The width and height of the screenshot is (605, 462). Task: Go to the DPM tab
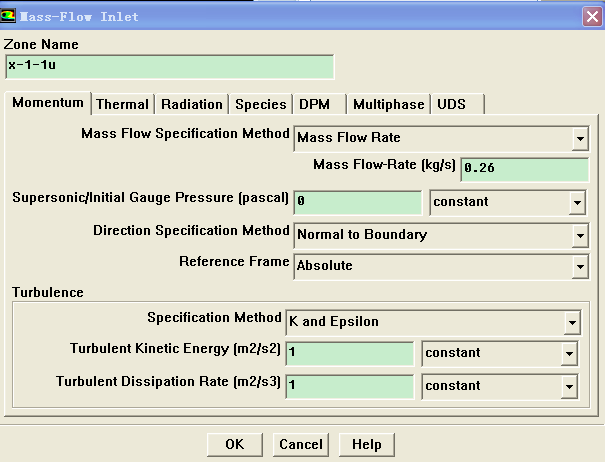(308, 104)
